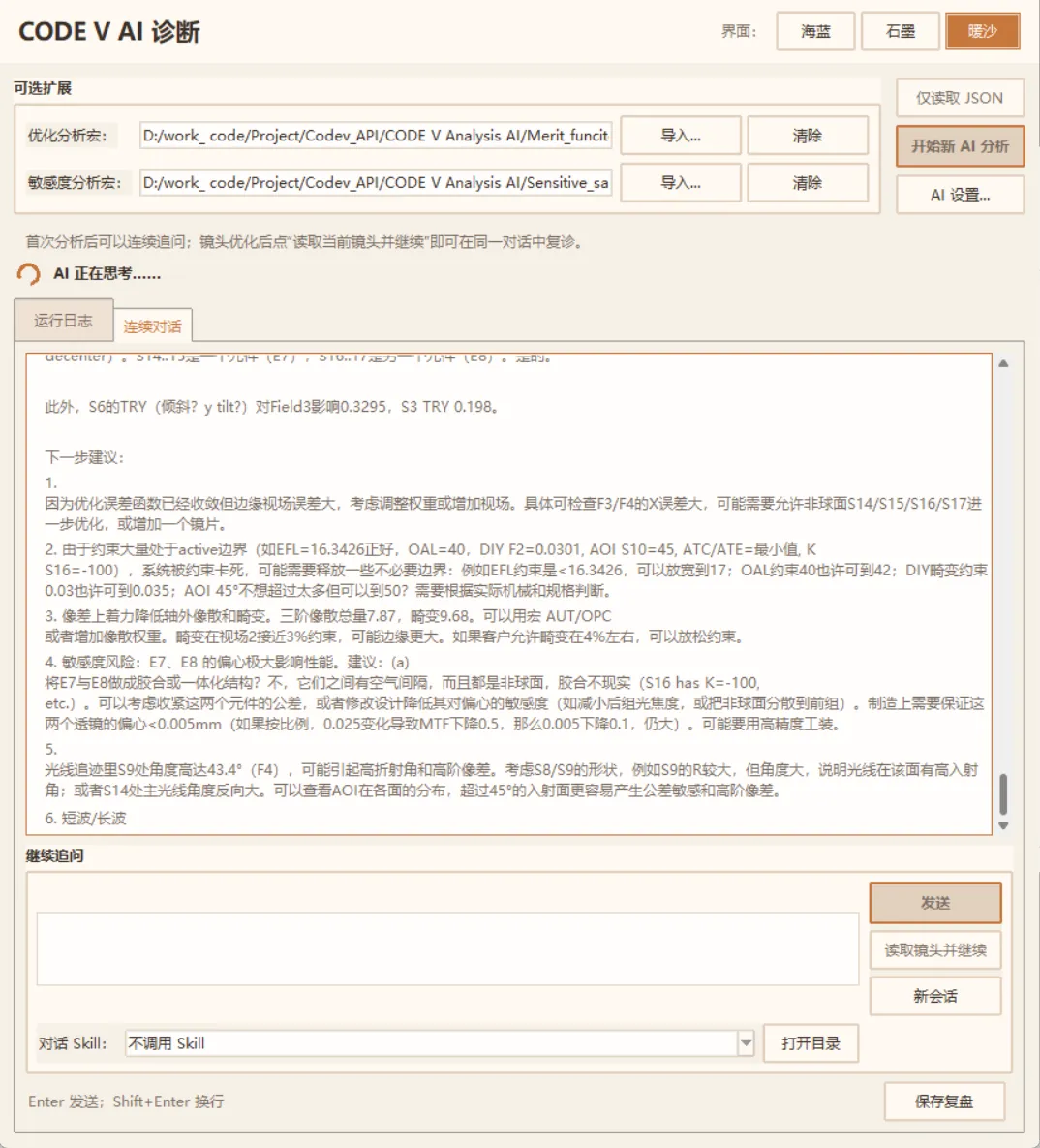
Task: Click 读取镜头并继续 button
Action: 935,949
